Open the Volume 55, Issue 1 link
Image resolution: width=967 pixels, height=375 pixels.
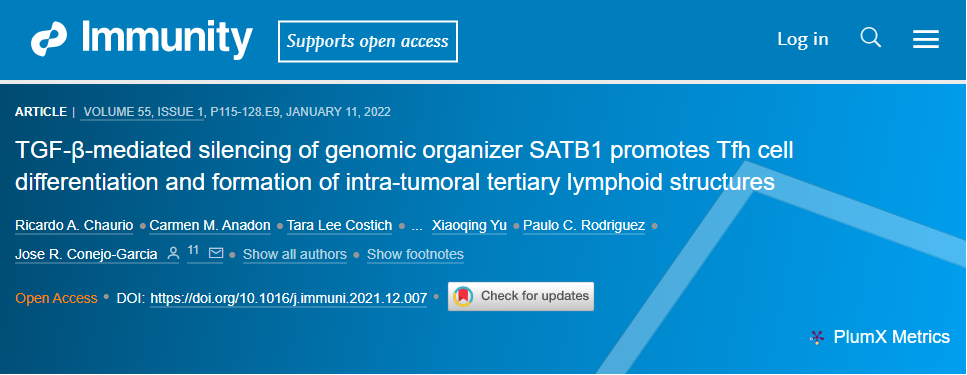click(x=144, y=112)
